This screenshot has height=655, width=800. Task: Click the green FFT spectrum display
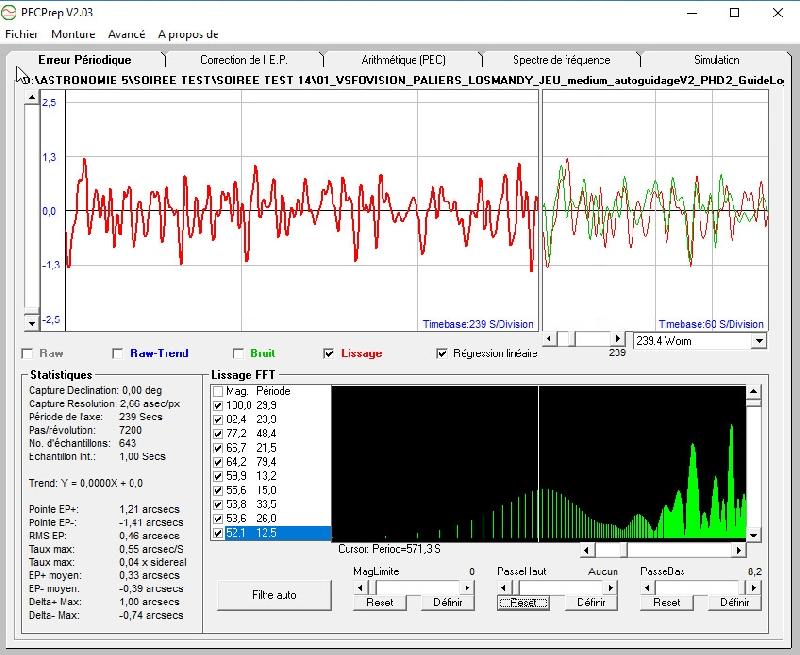(539, 463)
